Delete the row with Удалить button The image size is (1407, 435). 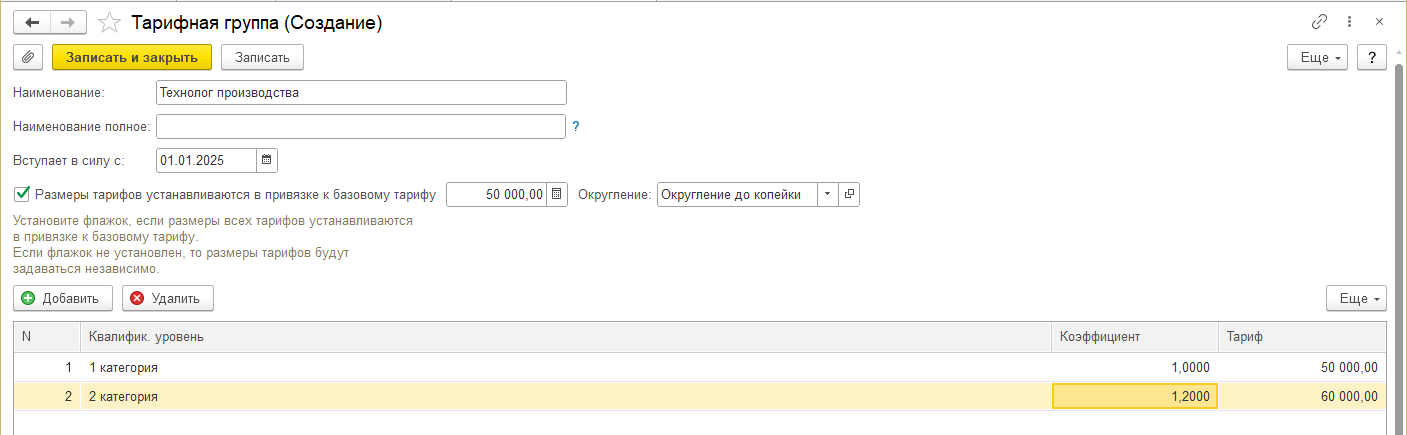[167, 298]
